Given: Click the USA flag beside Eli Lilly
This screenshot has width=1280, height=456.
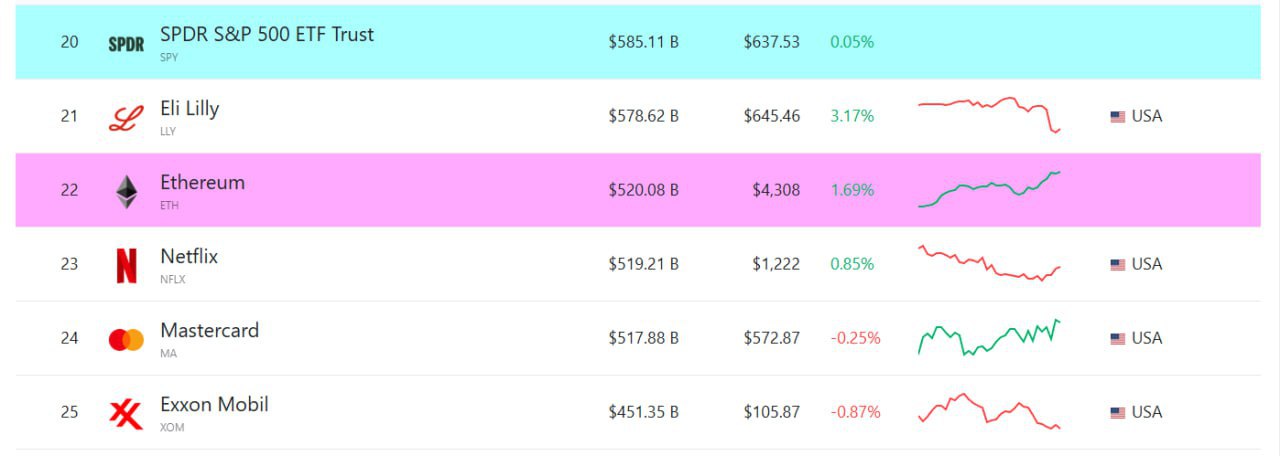Looking at the screenshot, I should (x=1118, y=117).
